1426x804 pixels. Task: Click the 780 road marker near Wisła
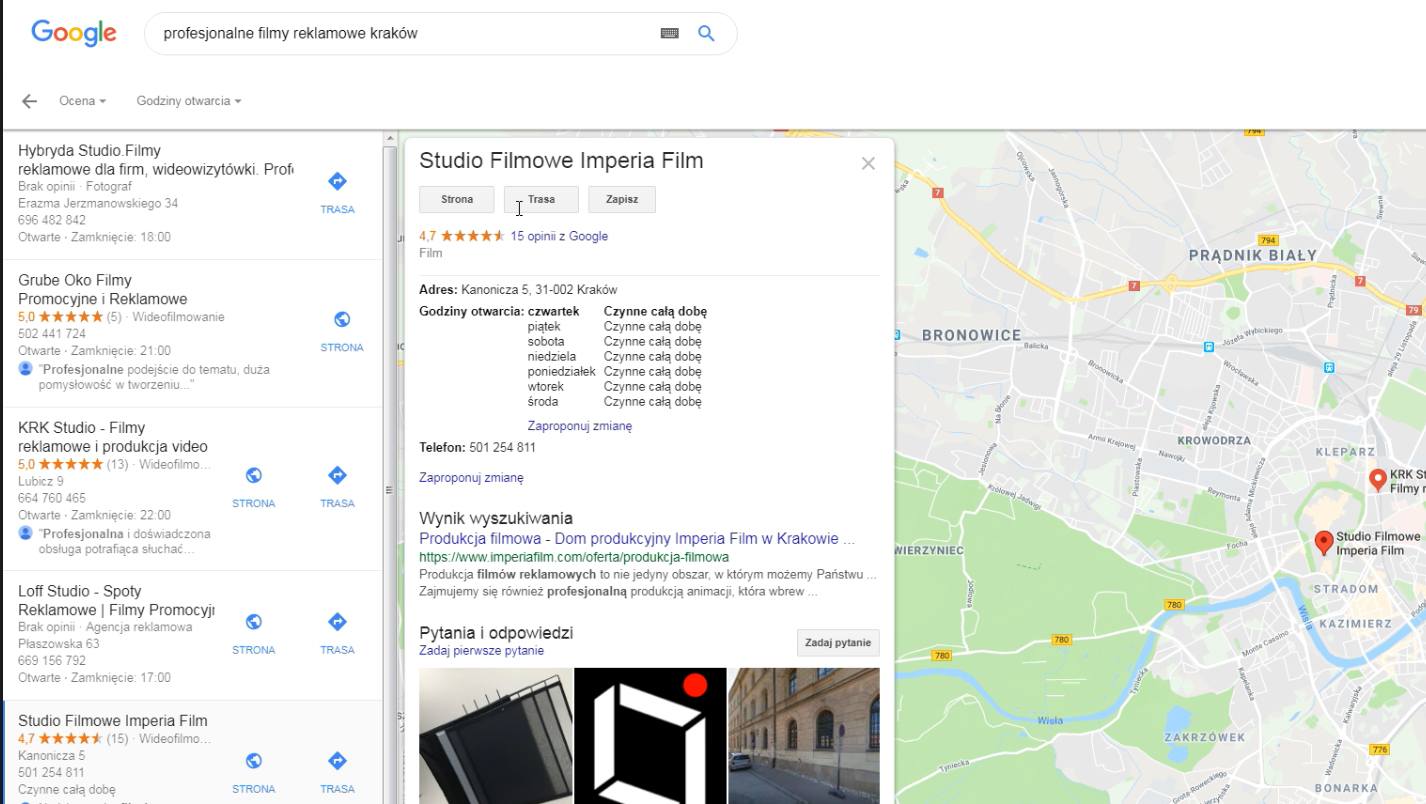(1061, 639)
